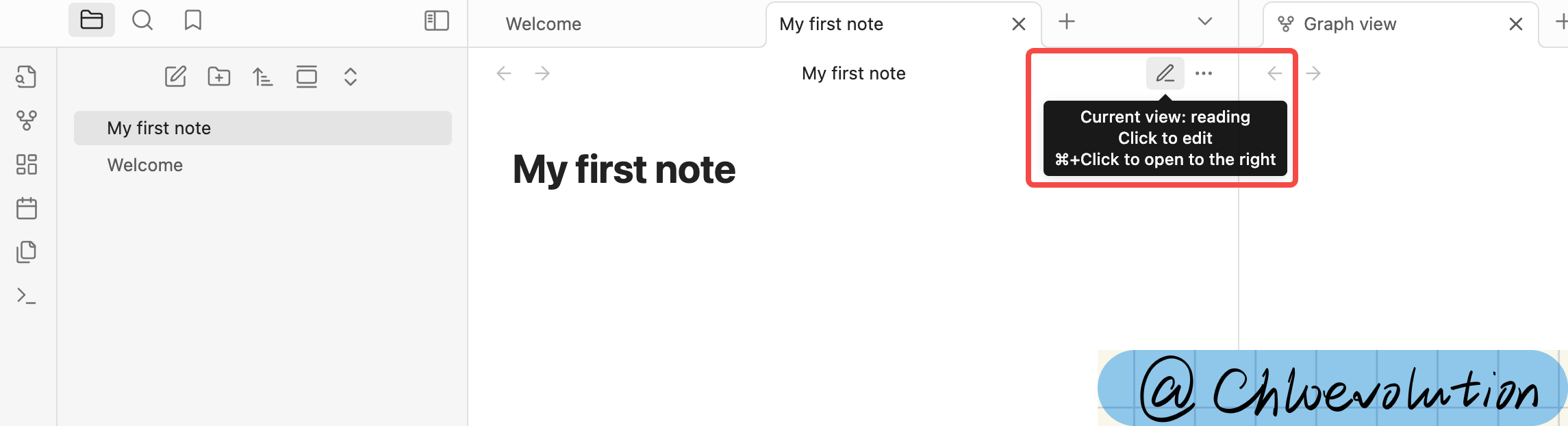This screenshot has height=426, width=1568.
Task: Create new folder icon in explorer
Action: coord(219,76)
